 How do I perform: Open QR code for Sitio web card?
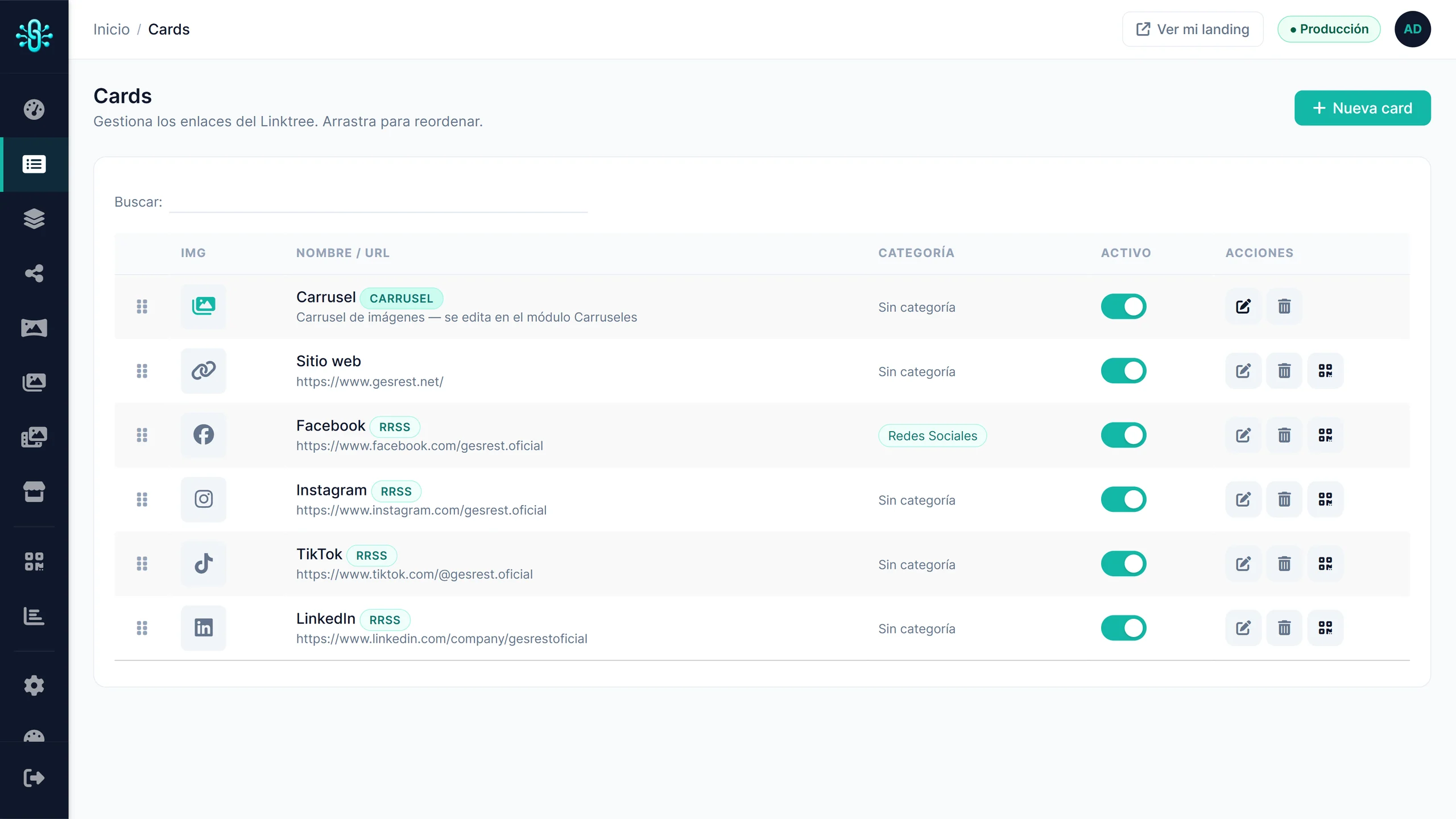click(1325, 371)
